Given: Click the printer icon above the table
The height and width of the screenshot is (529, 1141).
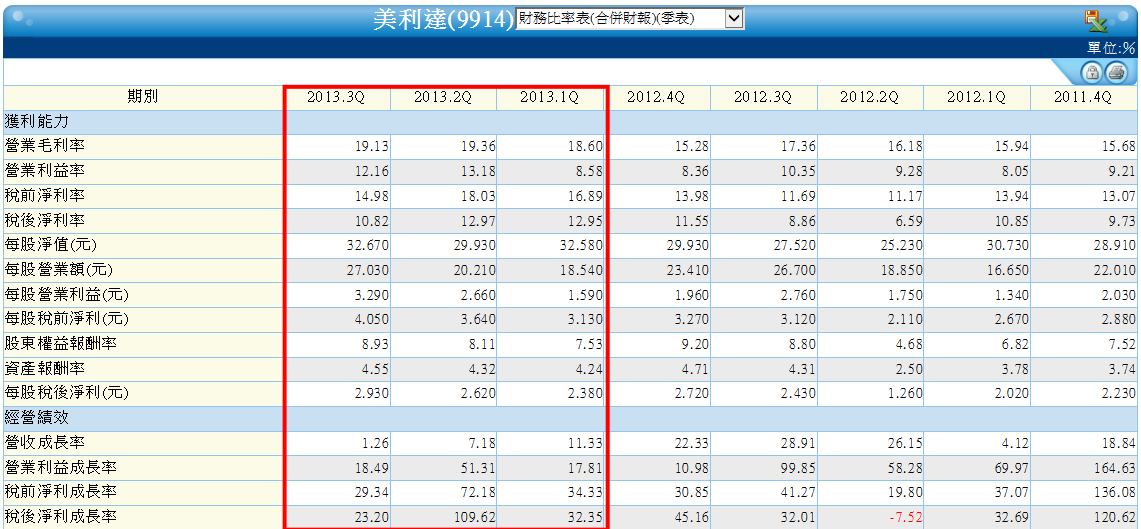Looking at the screenshot, I should pos(1116,73).
